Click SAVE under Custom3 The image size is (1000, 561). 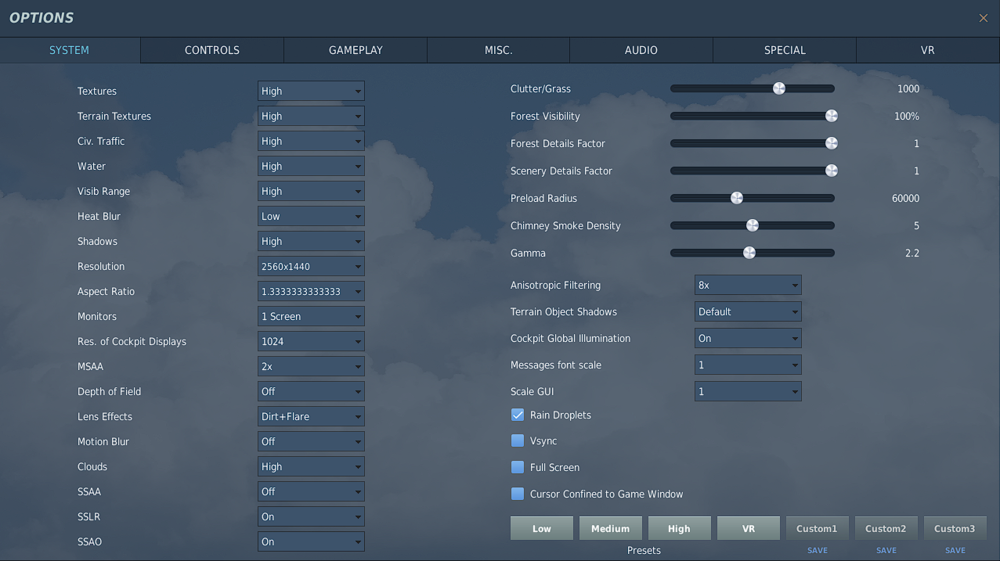click(955, 550)
